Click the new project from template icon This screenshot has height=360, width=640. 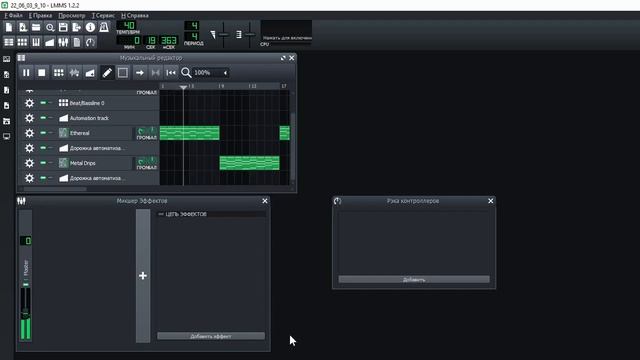[x=22, y=27]
